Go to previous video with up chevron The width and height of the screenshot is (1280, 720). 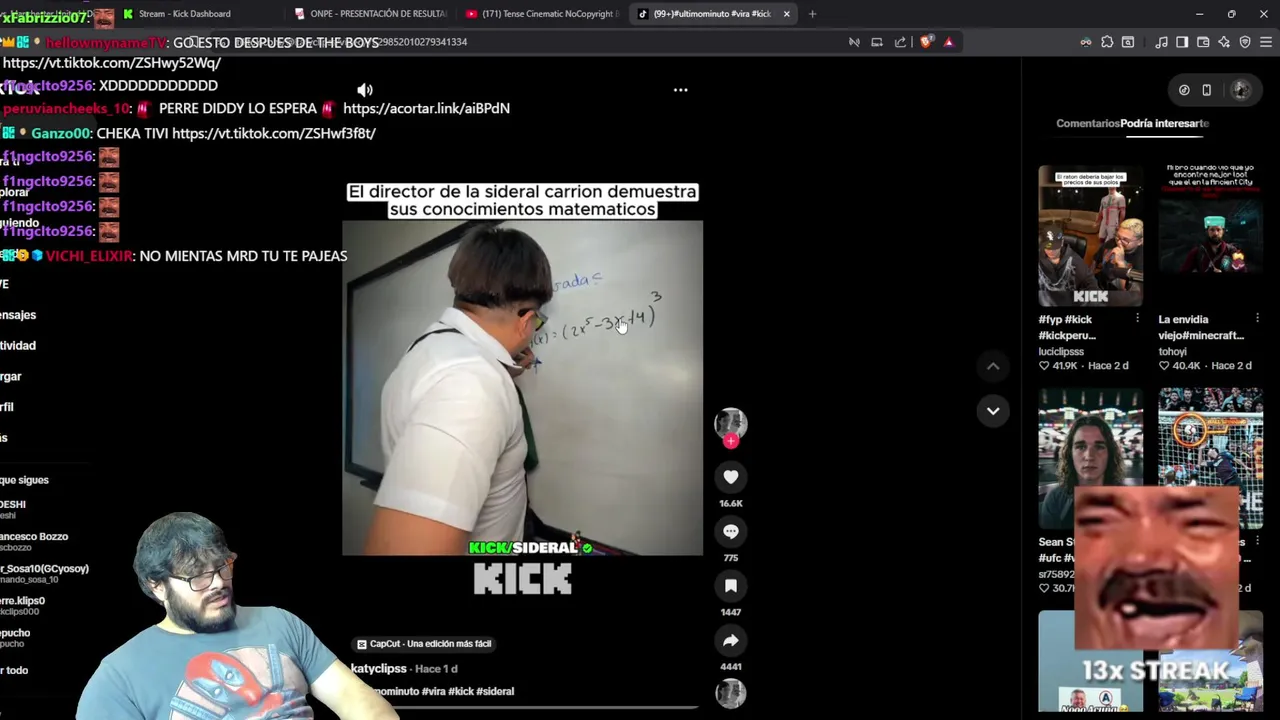993,367
